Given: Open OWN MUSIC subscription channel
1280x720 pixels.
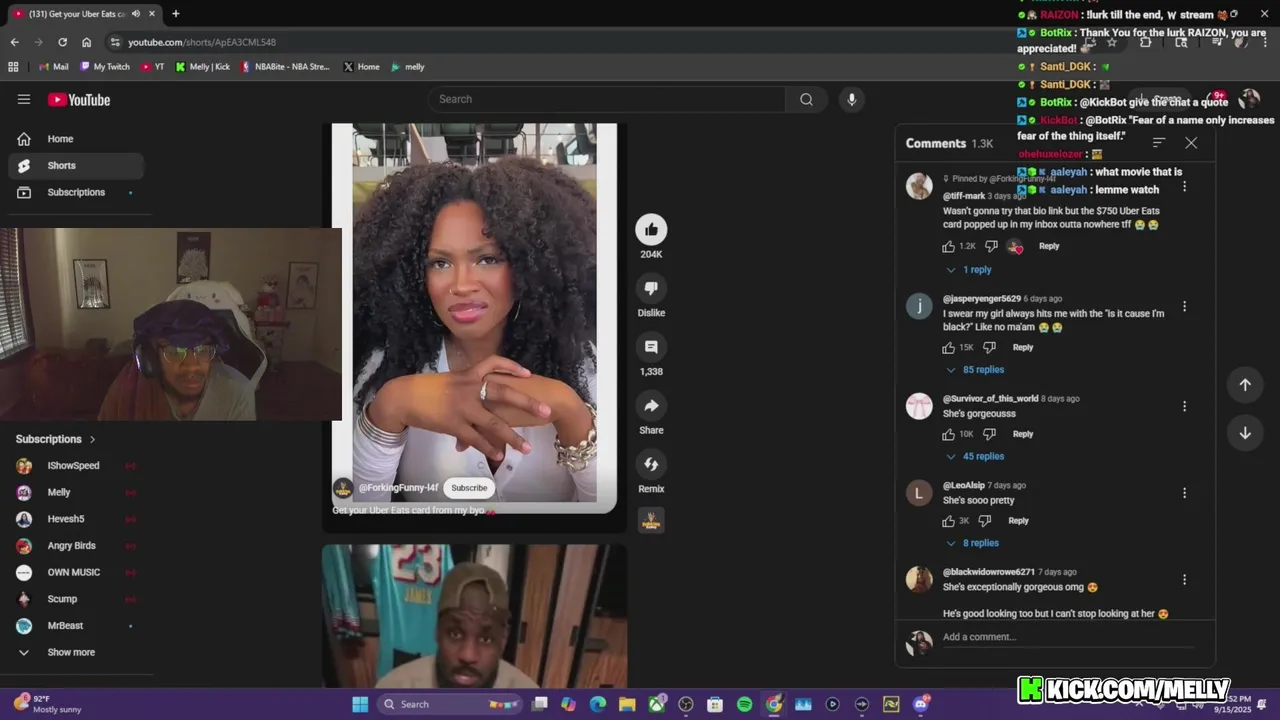Looking at the screenshot, I should 76,572.
